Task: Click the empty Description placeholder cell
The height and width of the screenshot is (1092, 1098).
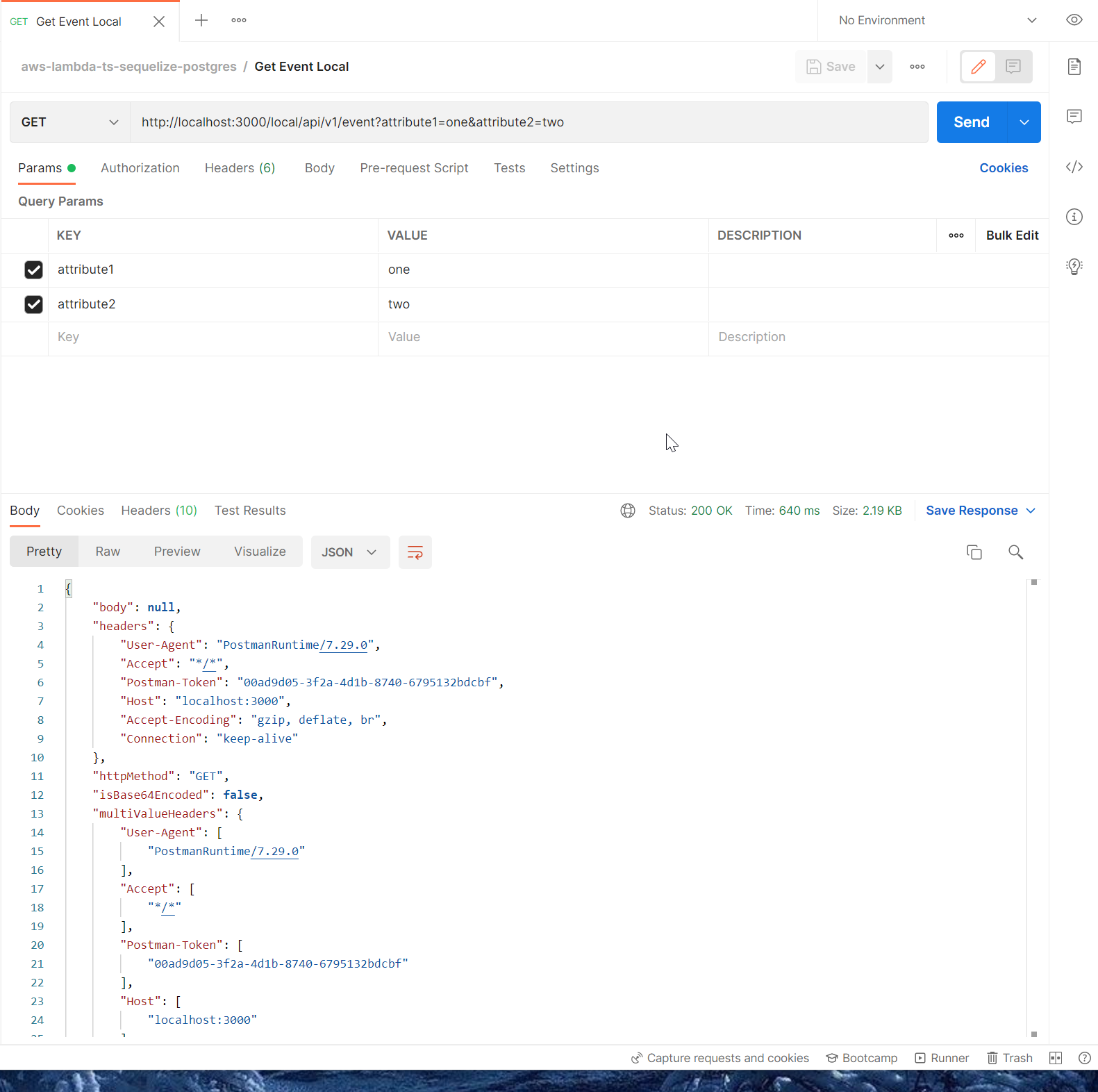Action: tap(879, 338)
